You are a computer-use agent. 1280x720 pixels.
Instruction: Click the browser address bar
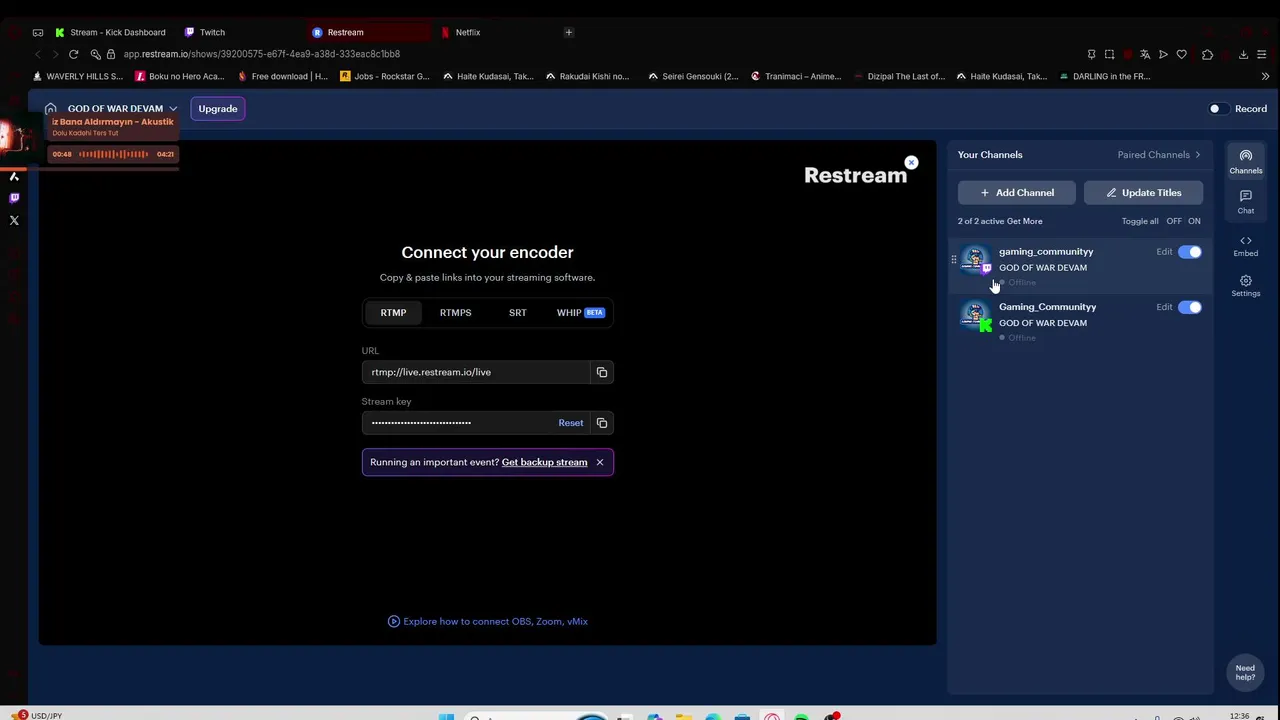point(590,54)
